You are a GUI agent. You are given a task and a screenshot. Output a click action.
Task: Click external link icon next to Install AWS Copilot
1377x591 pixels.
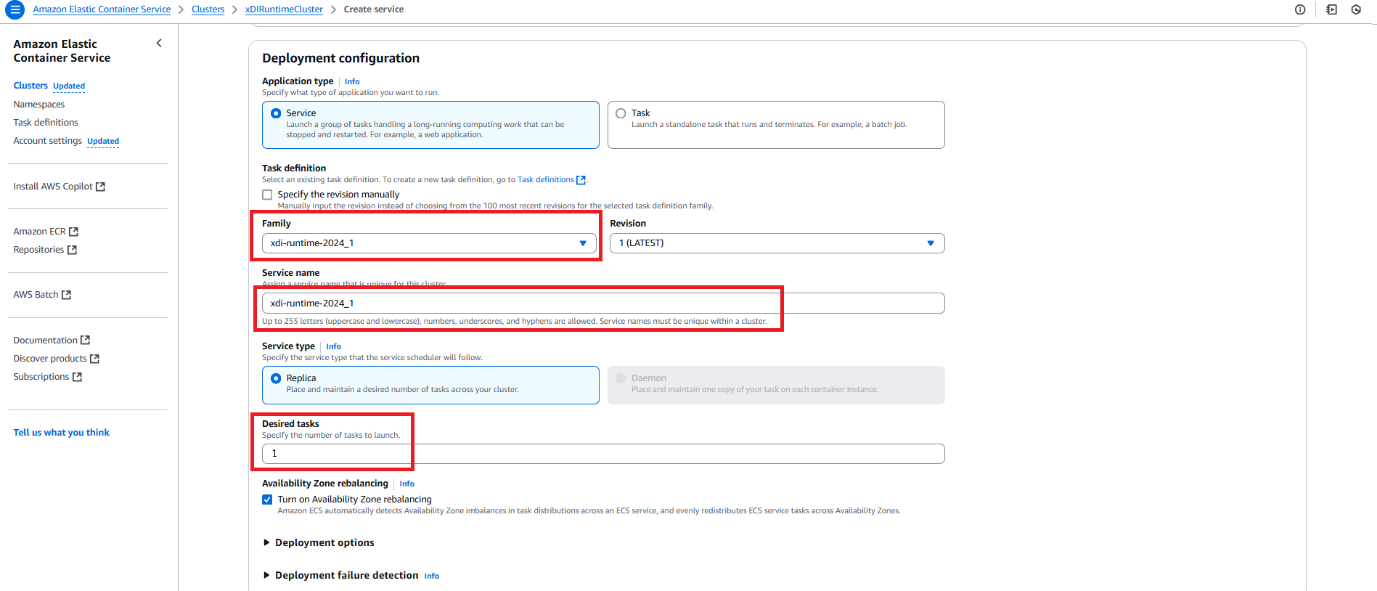[100, 187]
